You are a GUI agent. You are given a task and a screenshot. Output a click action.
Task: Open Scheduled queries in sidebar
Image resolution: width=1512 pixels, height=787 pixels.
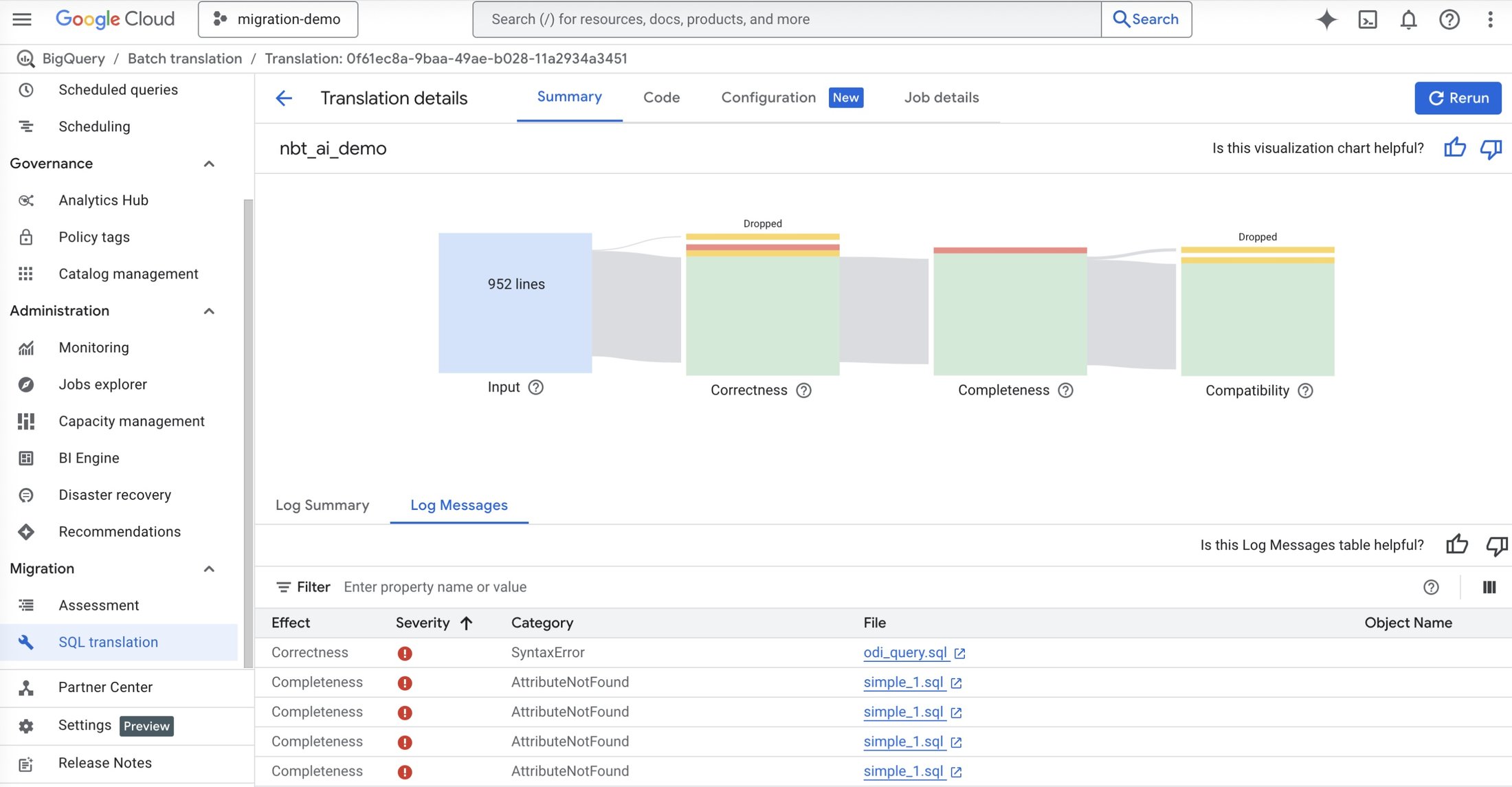coord(118,90)
